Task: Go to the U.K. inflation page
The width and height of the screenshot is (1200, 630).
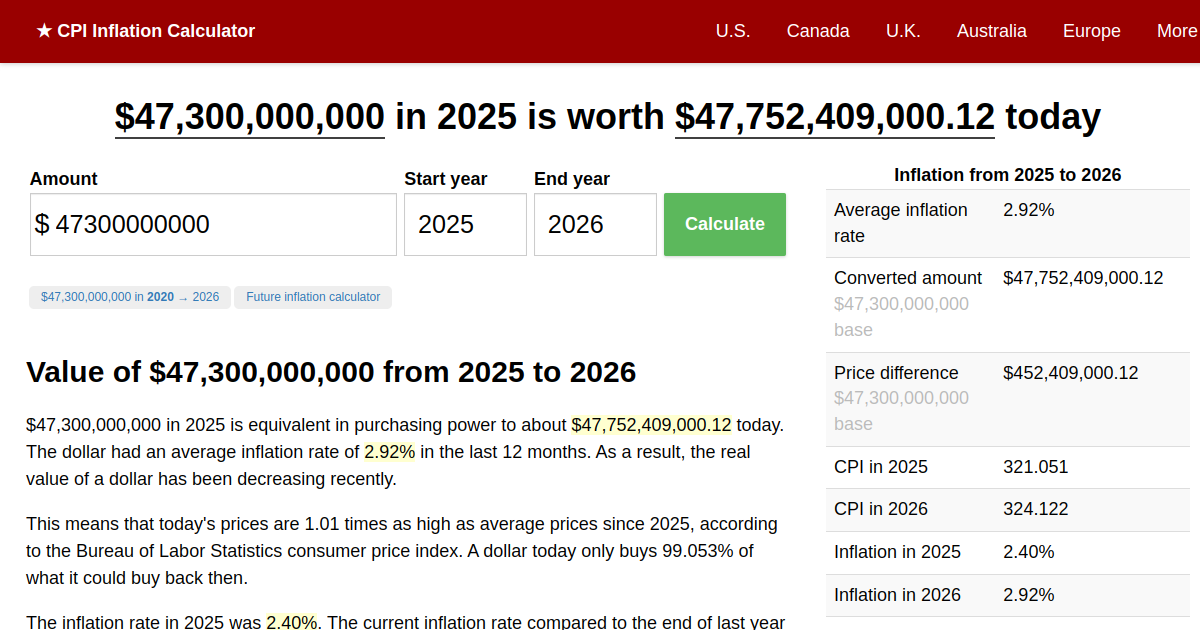Action: (903, 31)
